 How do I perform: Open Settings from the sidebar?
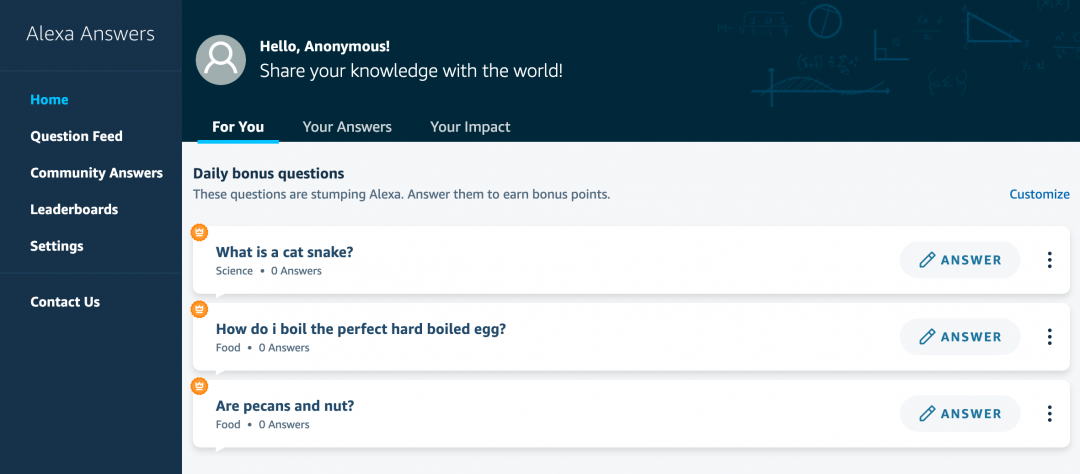pos(57,246)
